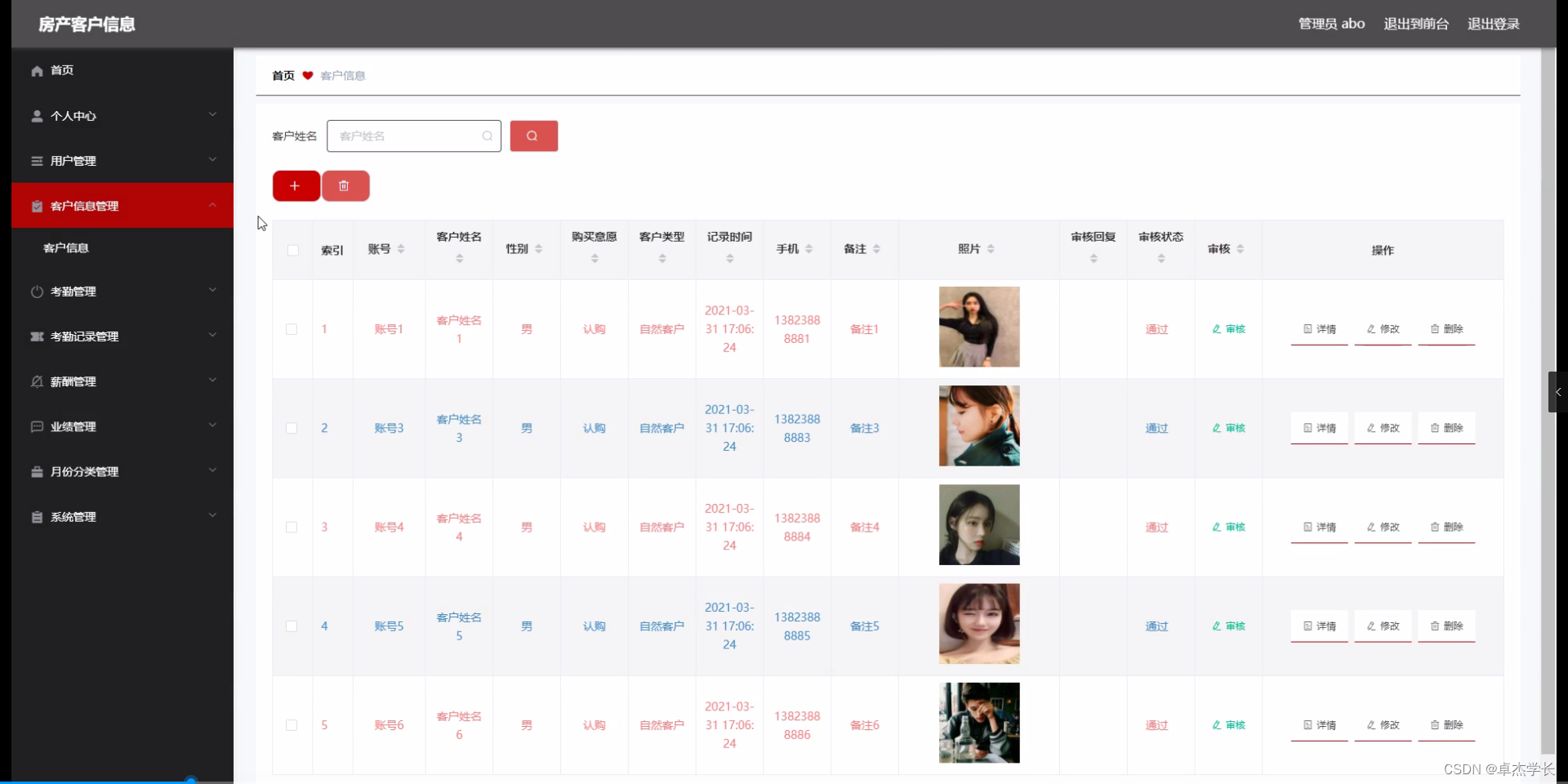Expand the 系统管理 sidebar menu
1568x784 pixels.
click(122, 517)
